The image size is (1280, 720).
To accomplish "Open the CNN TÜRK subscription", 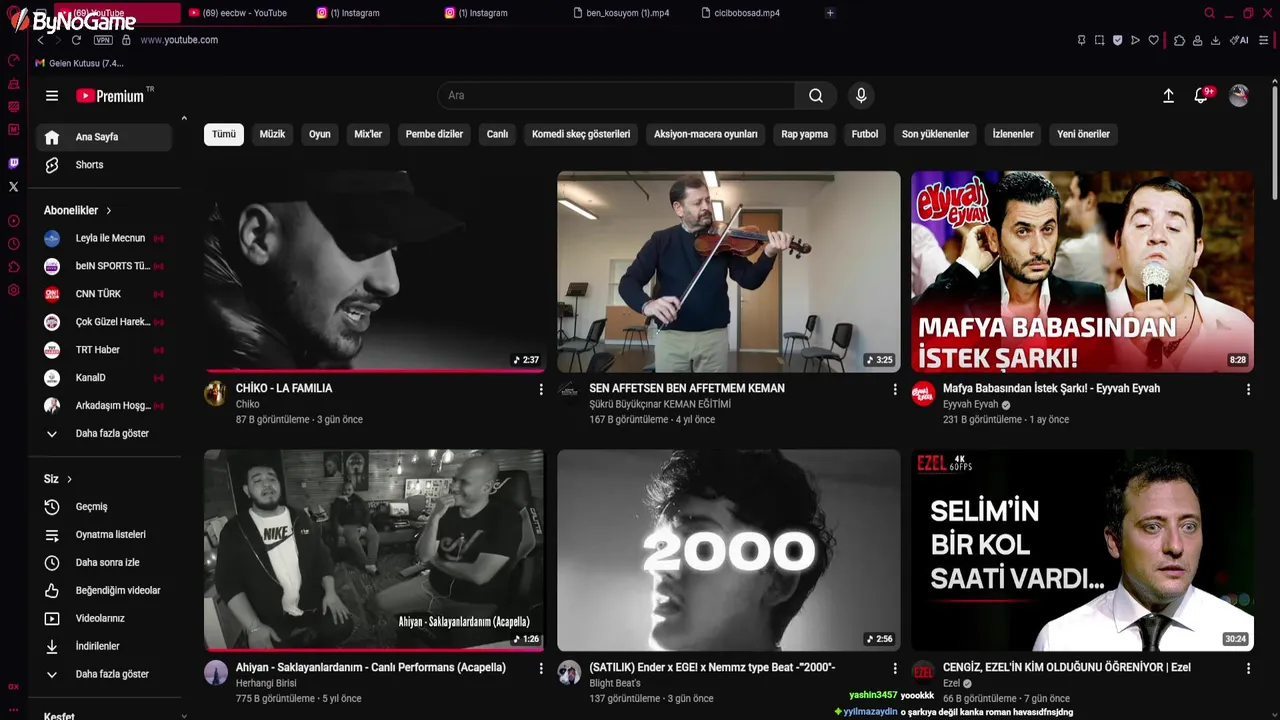I will [x=104, y=294].
